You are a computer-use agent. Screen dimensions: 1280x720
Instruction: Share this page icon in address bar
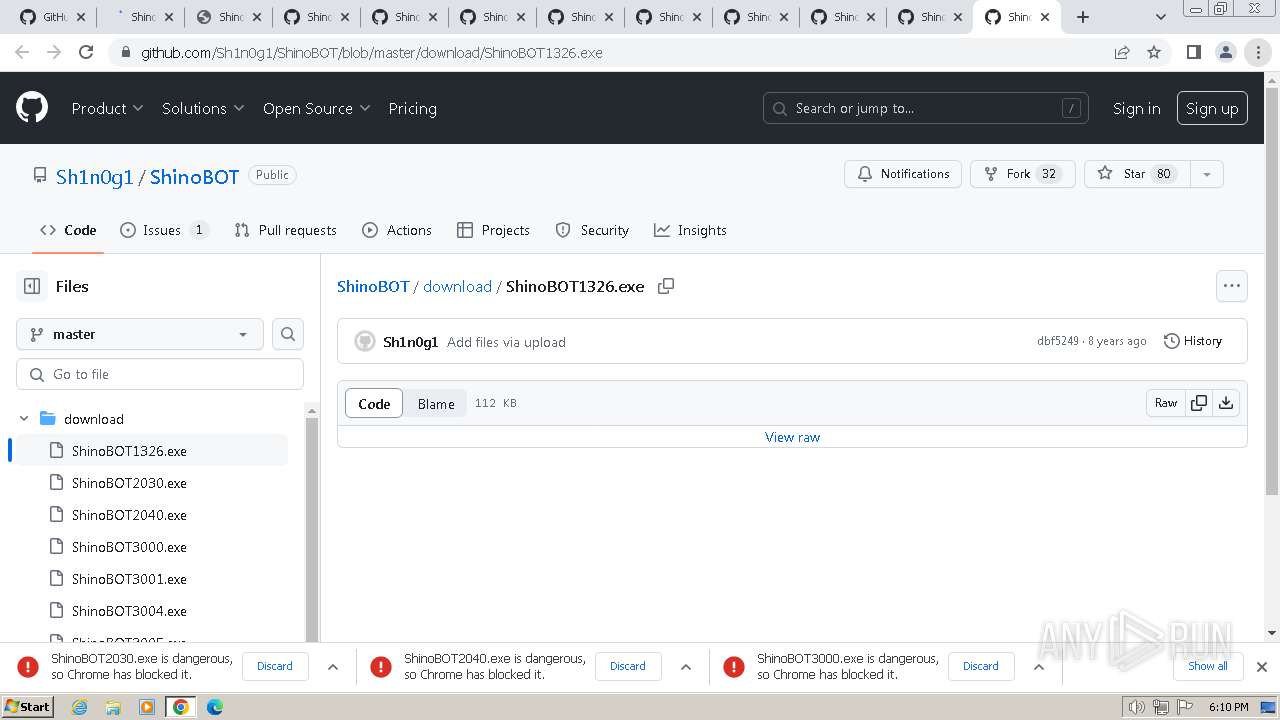(x=1122, y=52)
